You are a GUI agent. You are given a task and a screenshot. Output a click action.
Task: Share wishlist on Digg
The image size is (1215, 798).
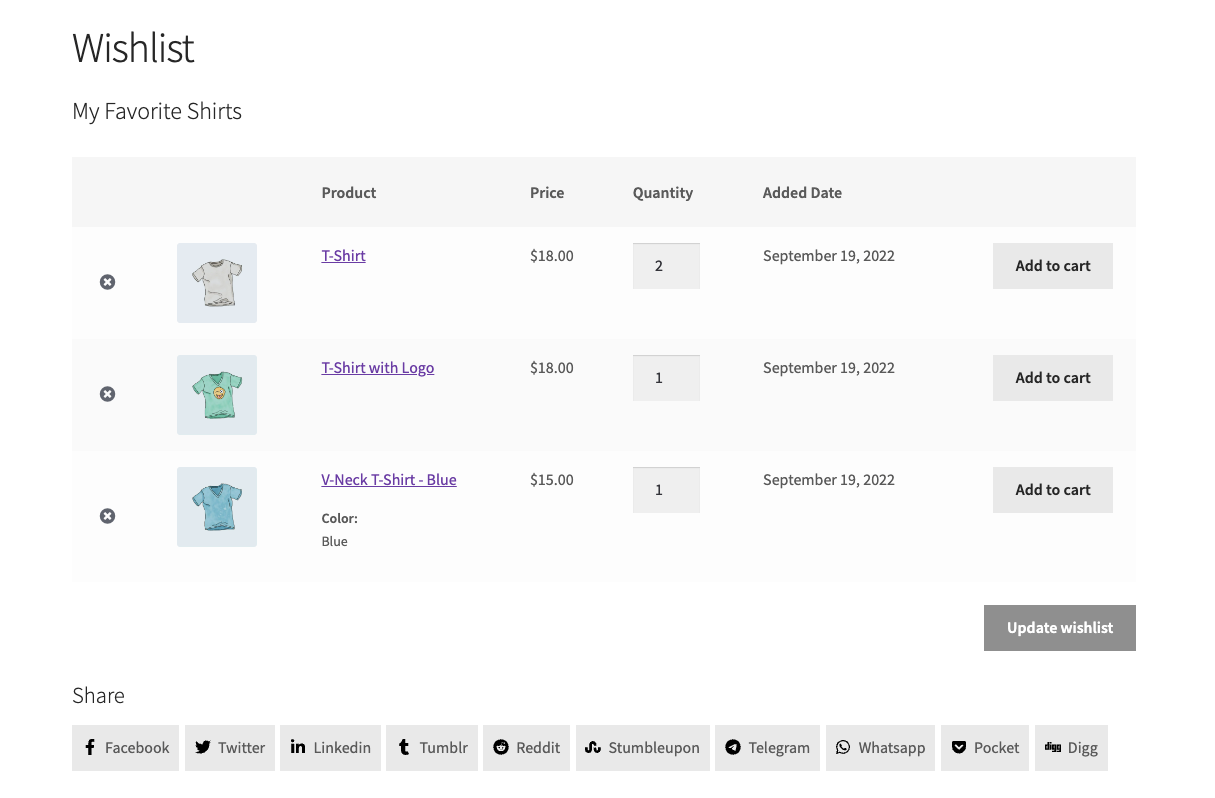click(x=1071, y=748)
